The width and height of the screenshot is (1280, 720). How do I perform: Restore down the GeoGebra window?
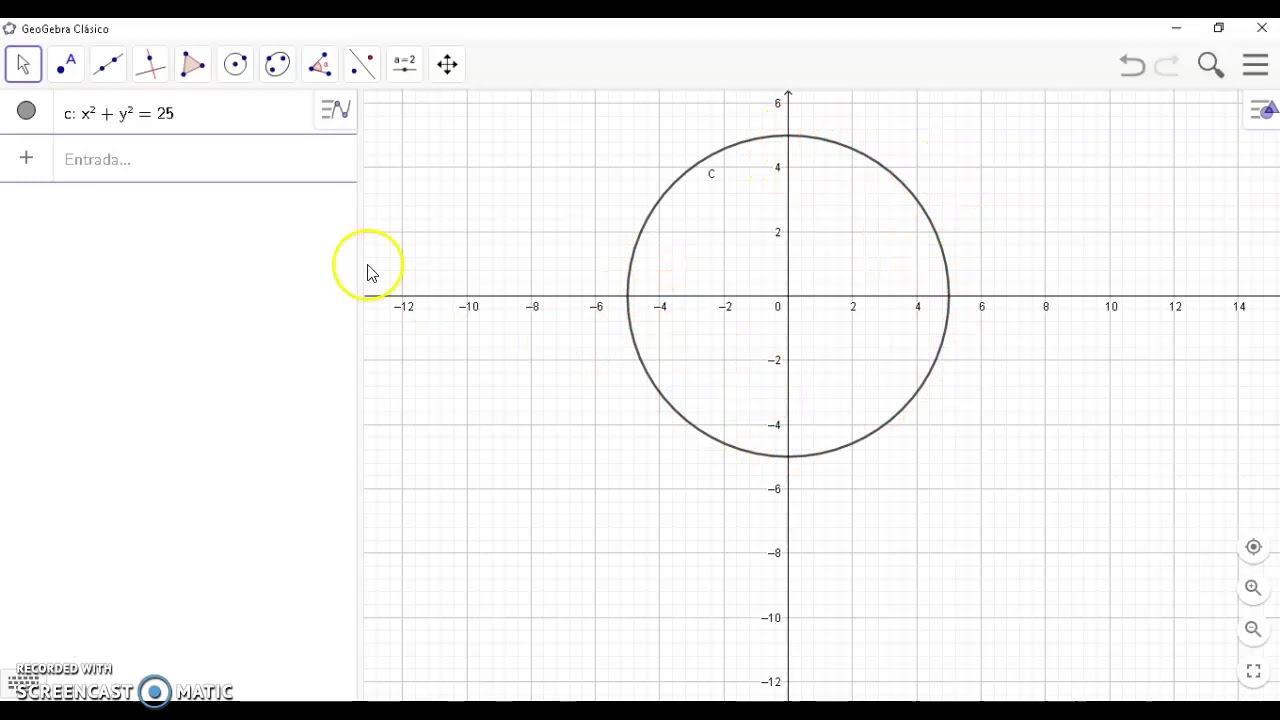1219,28
